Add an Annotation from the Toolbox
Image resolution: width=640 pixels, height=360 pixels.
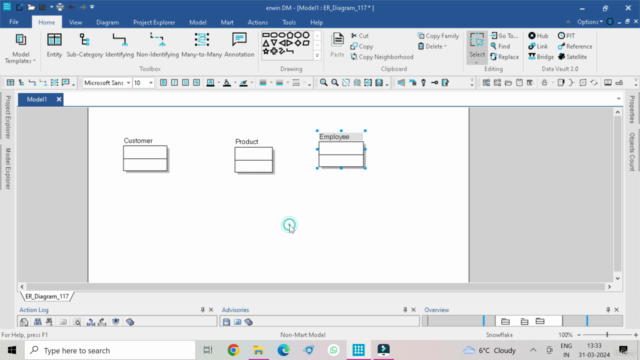(x=239, y=45)
